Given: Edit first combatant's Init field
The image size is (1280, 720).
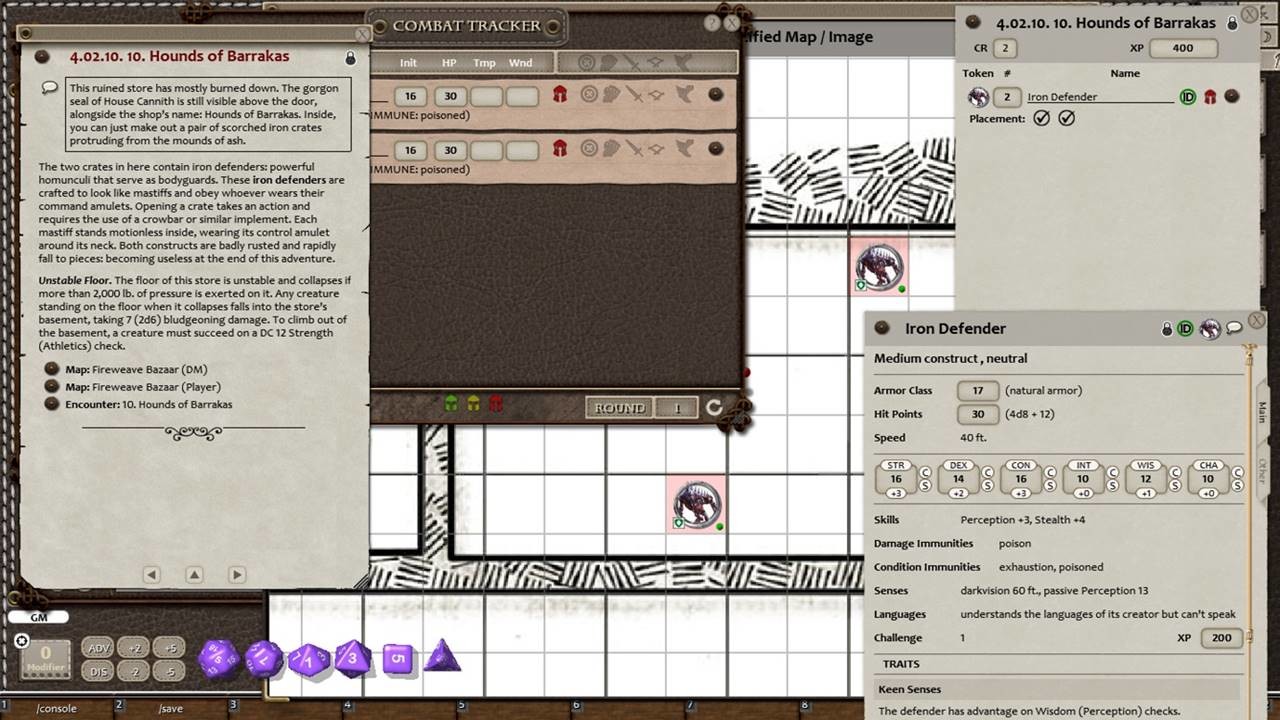Looking at the screenshot, I should 410,96.
